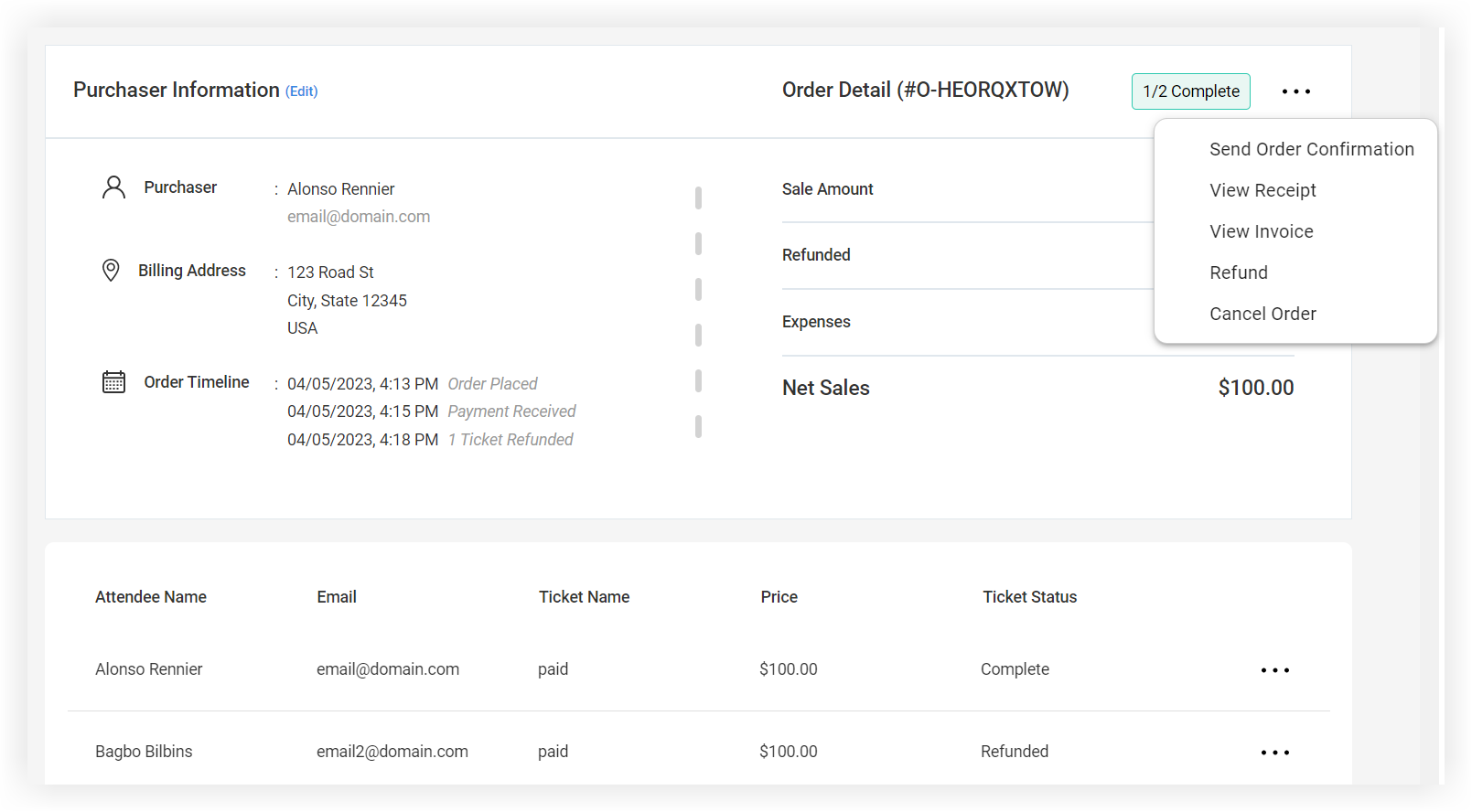Click the Payment Received timeline entry
This screenshot has width=1472, height=812.
[511, 411]
